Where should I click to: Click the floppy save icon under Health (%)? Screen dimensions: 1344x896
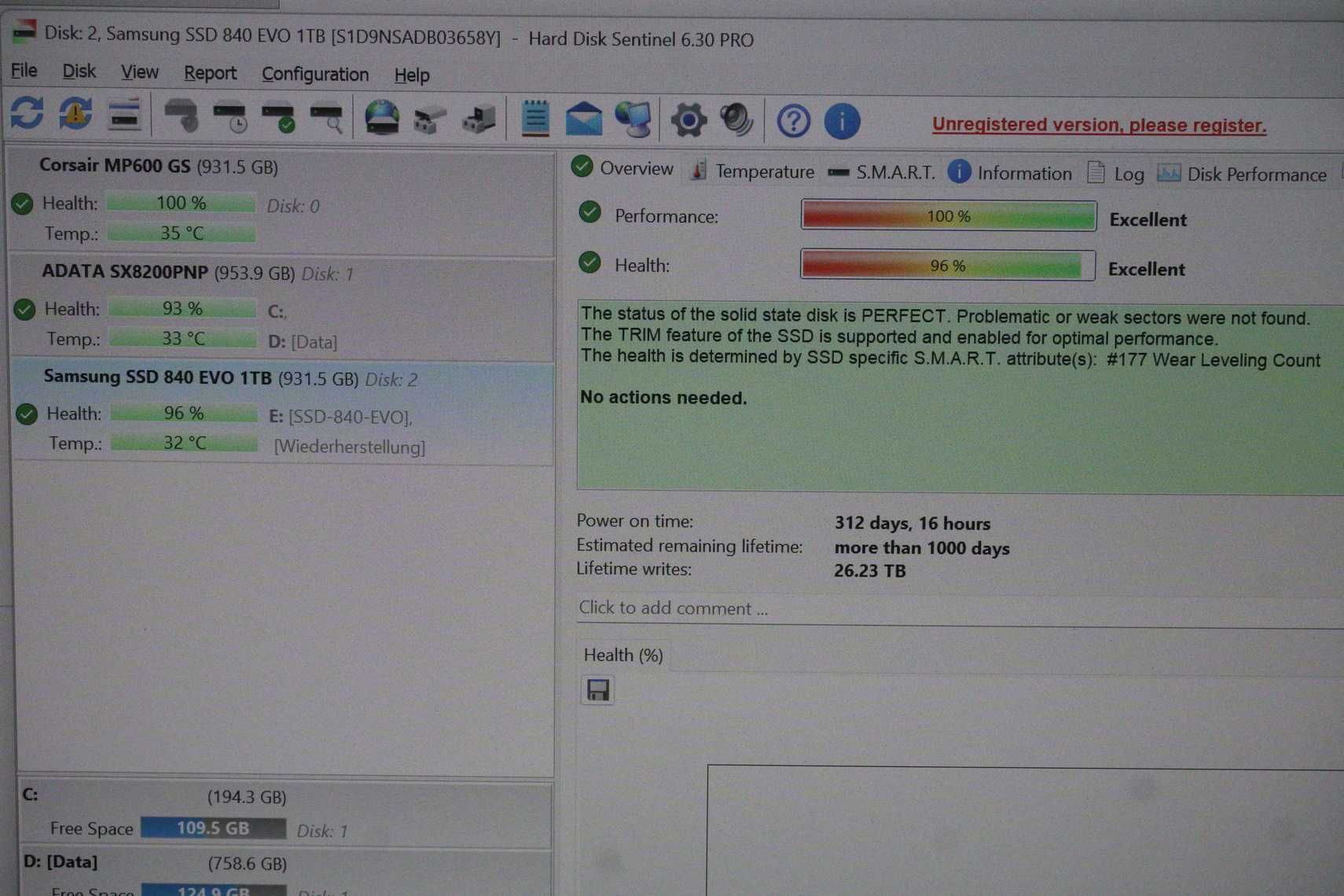598,690
